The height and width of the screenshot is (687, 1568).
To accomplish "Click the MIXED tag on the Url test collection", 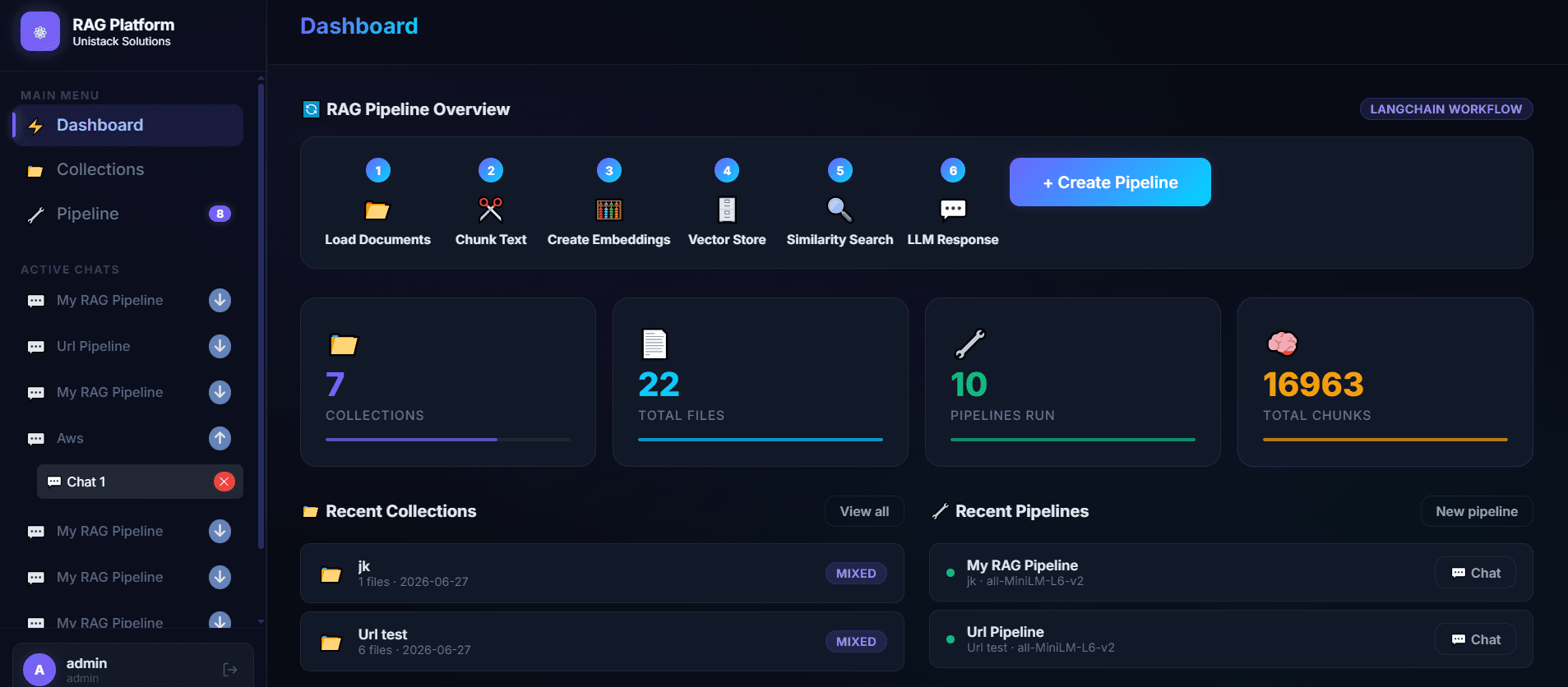I will (x=856, y=642).
